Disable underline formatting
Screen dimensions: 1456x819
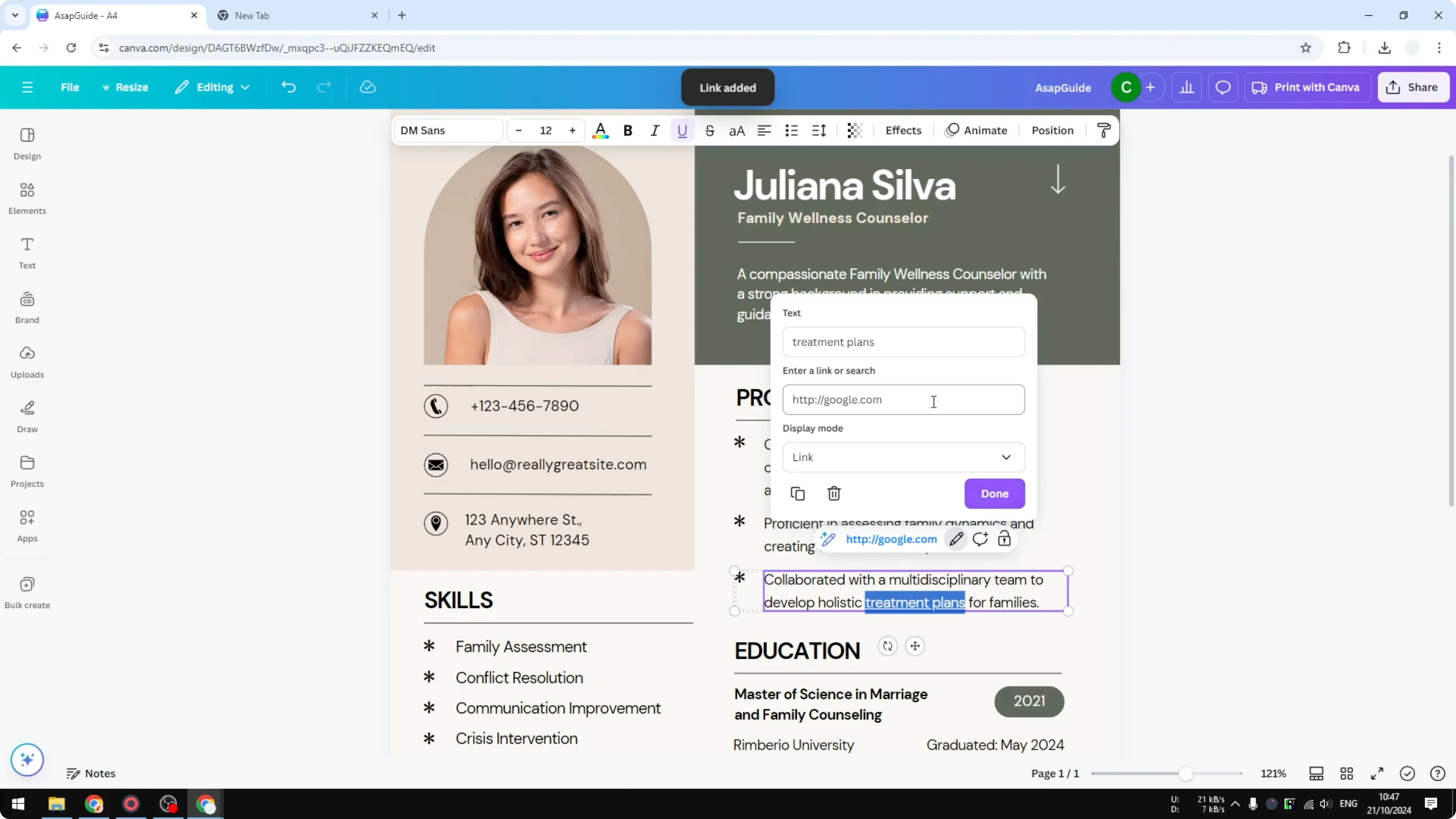682,131
